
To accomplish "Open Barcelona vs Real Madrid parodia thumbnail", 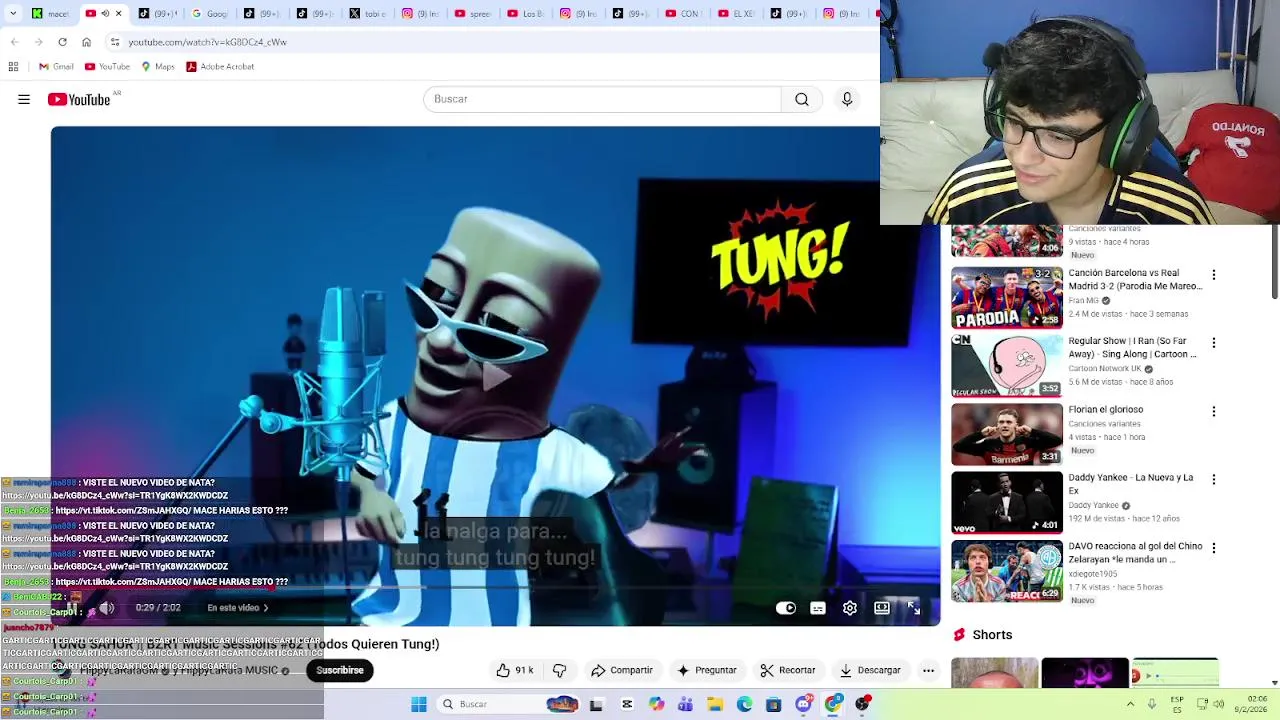I will [x=1007, y=297].
